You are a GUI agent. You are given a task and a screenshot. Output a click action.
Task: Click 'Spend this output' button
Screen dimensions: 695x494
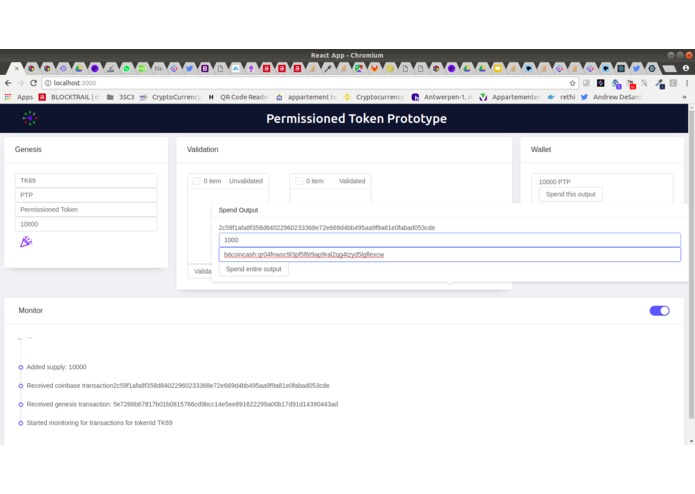570,194
